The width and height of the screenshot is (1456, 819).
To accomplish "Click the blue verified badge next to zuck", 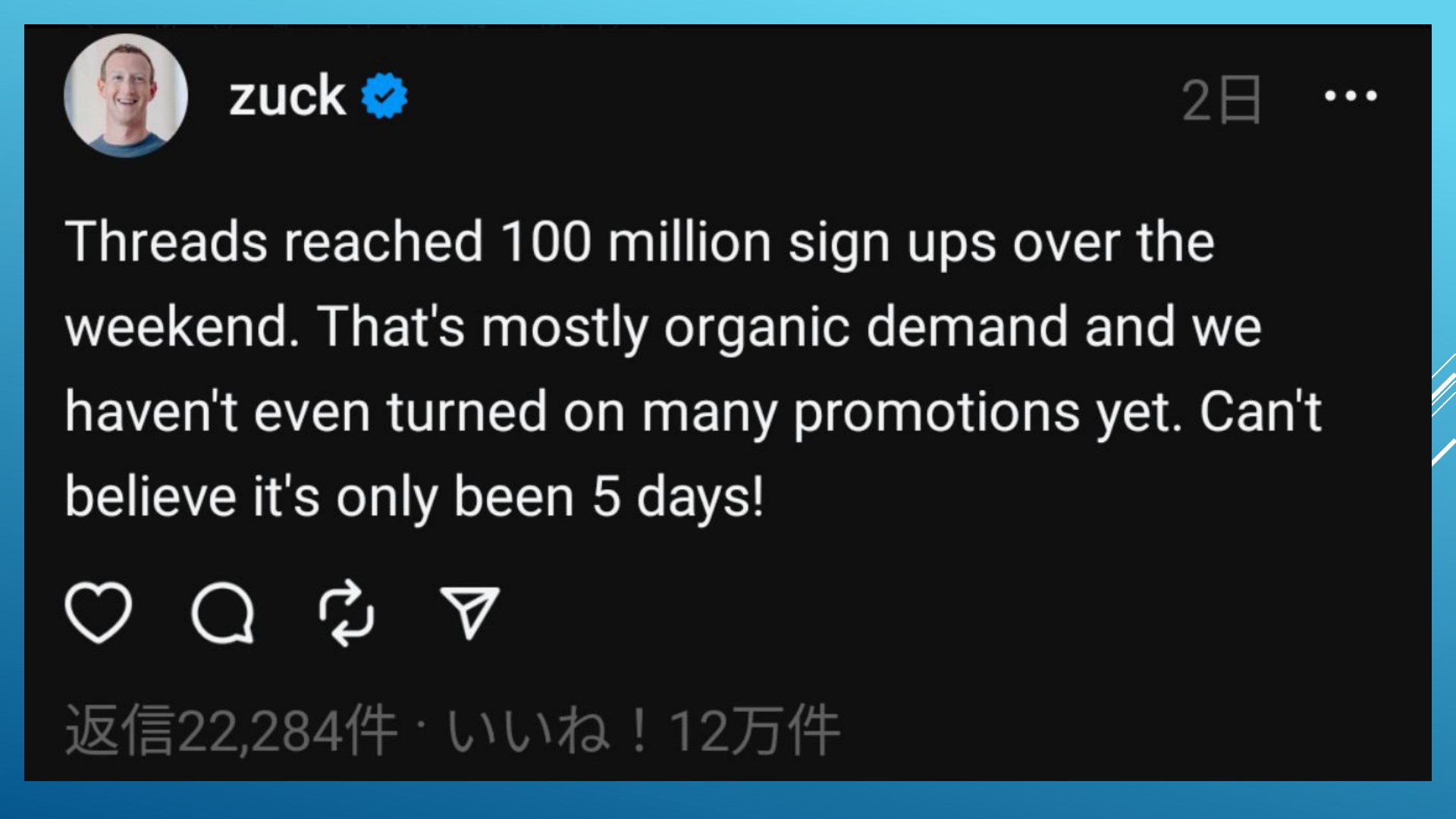I will click(384, 96).
